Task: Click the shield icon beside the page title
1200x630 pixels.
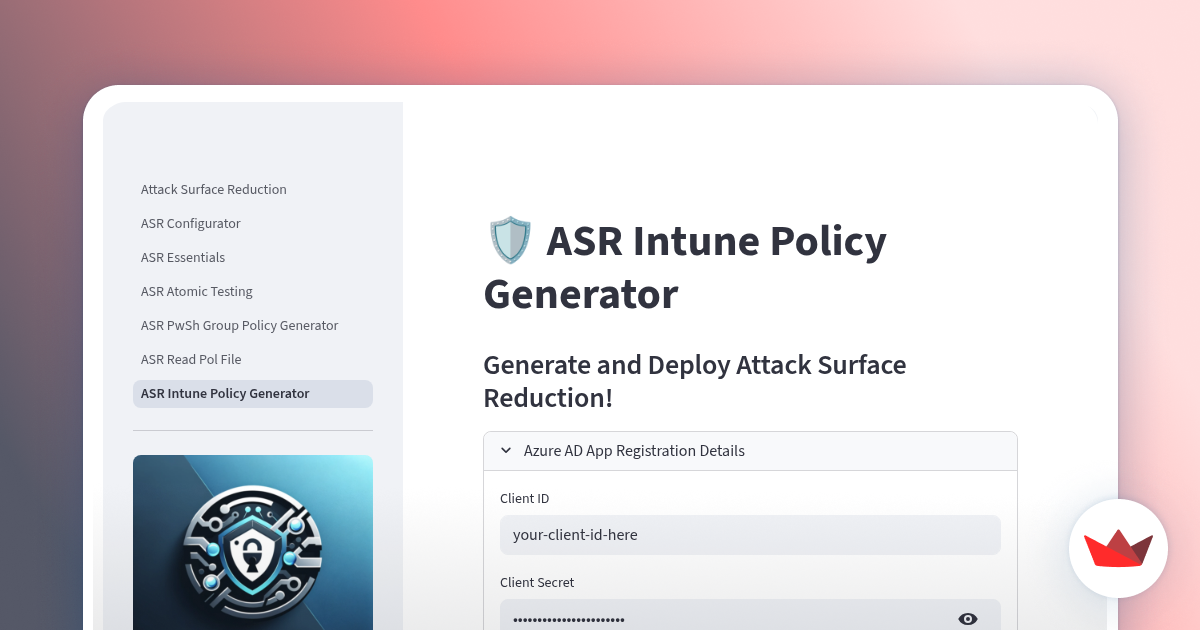Action: click(510, 240)
